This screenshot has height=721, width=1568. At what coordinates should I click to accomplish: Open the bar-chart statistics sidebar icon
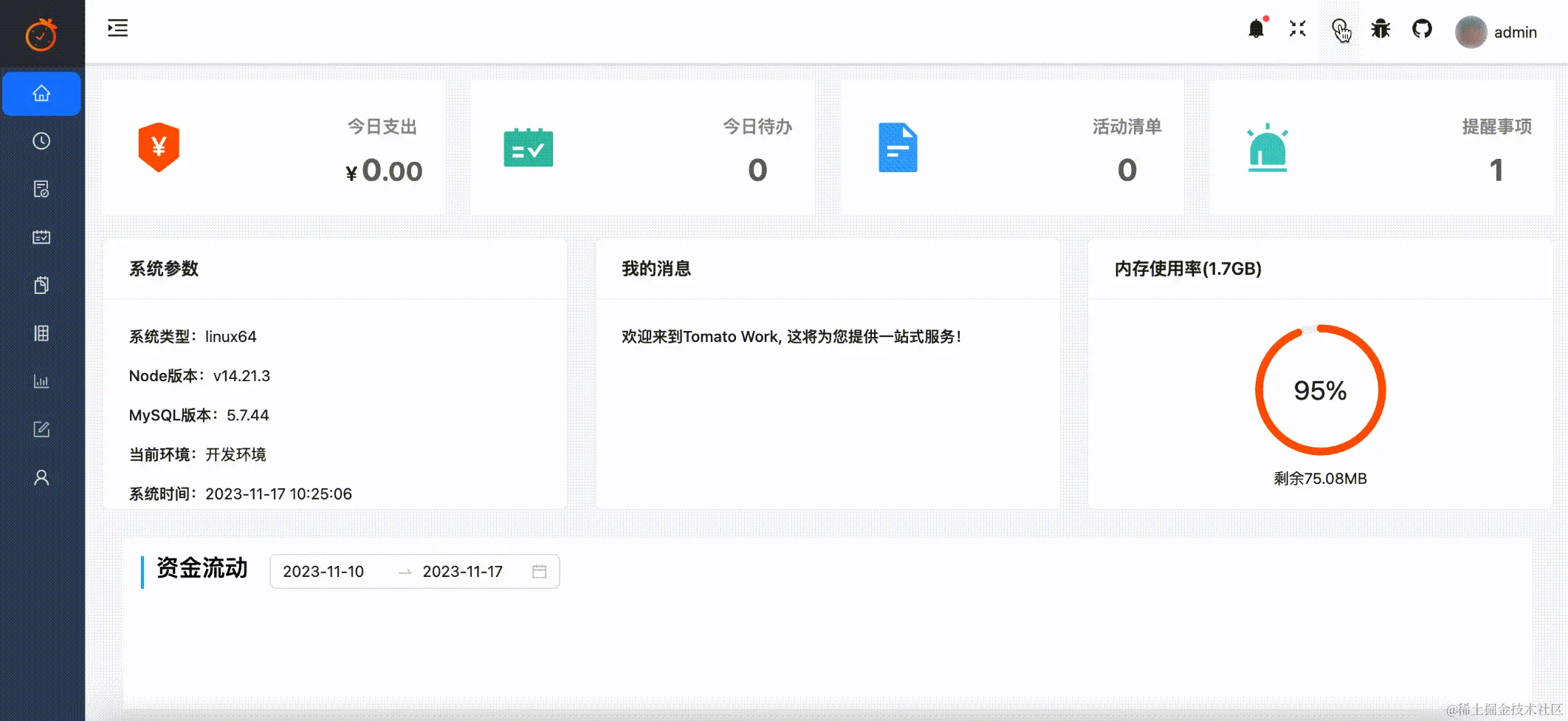click(41, 381)
